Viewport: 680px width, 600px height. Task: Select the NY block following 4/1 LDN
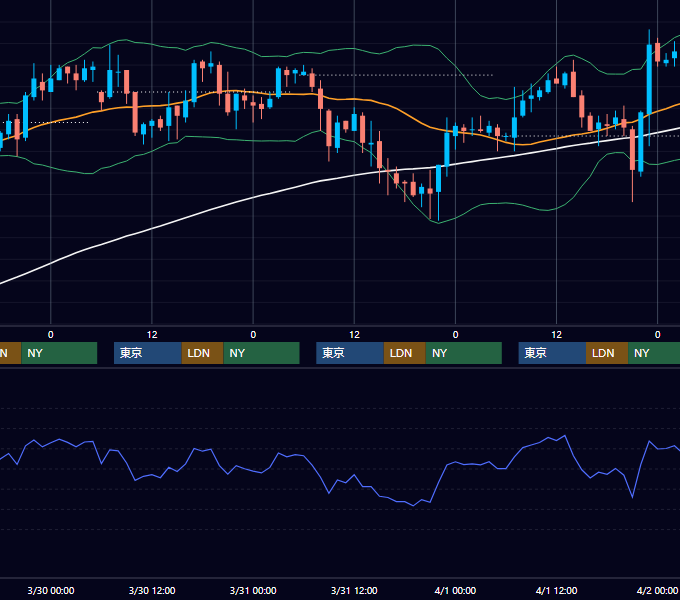pyautogui.click(x=654, y=353)
